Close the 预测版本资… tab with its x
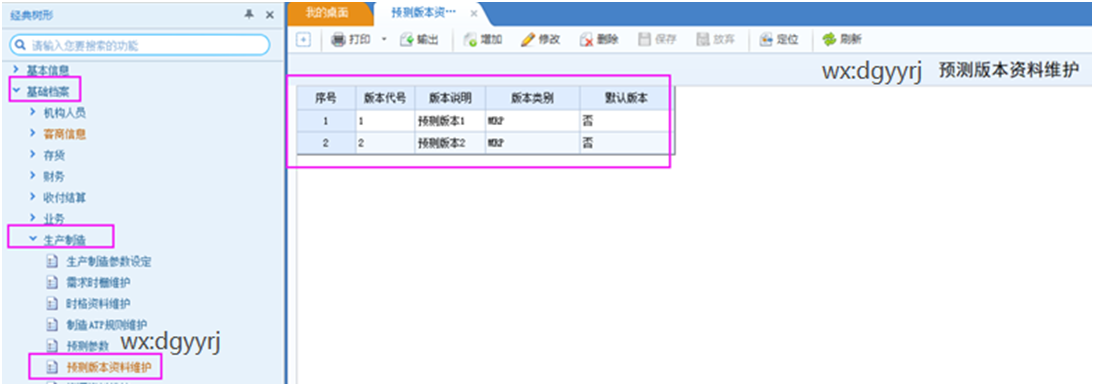The image size is (1094, 386). click(x=474, y=13)
